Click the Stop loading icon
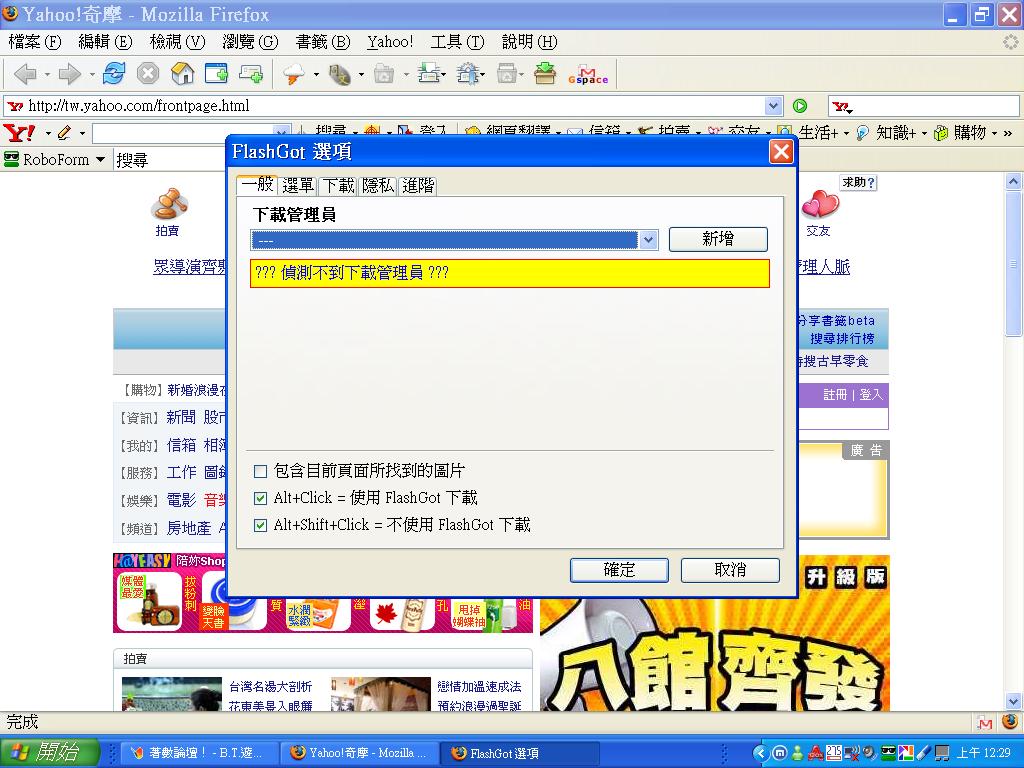This screenshot has height=768, width=1024. click(148, 73)
